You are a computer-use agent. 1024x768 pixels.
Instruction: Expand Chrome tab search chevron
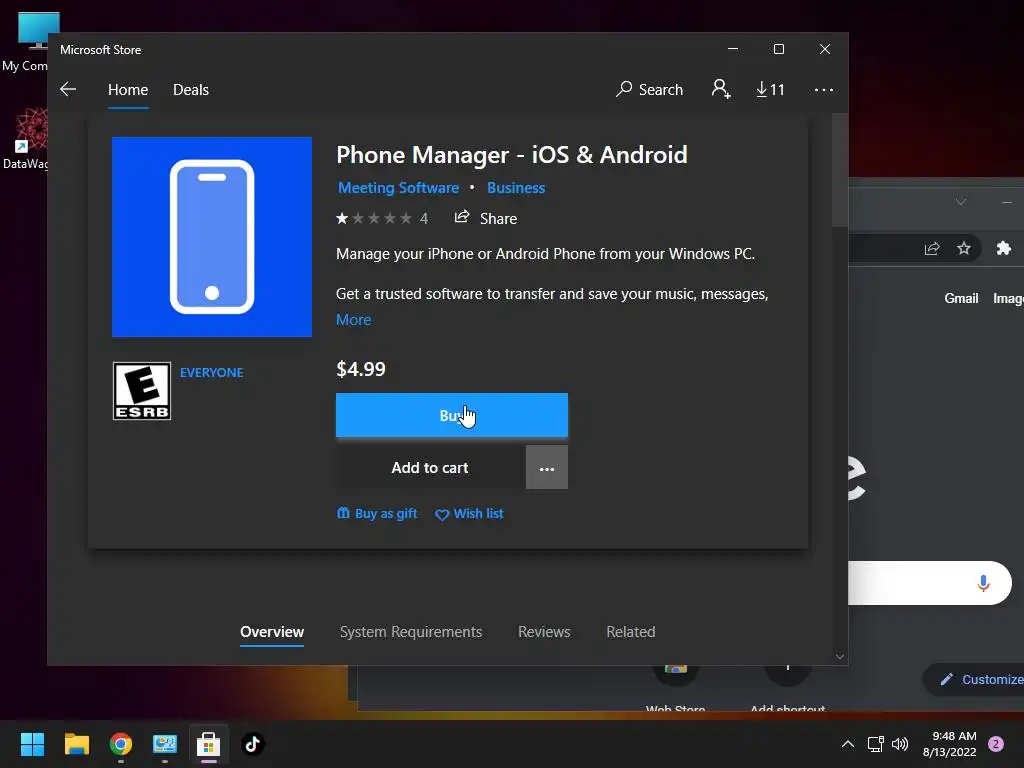[x=961, y=202]
